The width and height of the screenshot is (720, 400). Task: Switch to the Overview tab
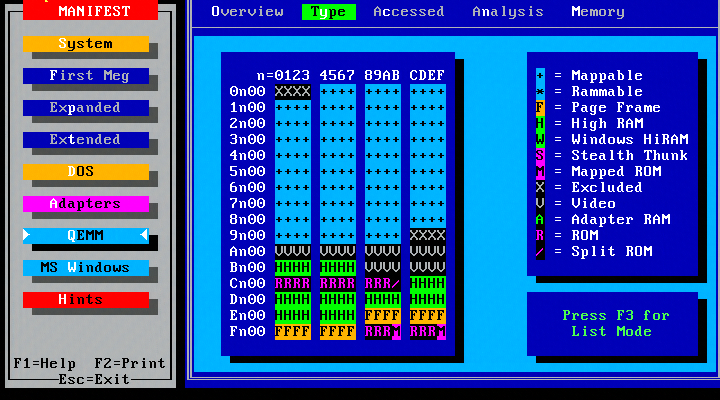248,11
